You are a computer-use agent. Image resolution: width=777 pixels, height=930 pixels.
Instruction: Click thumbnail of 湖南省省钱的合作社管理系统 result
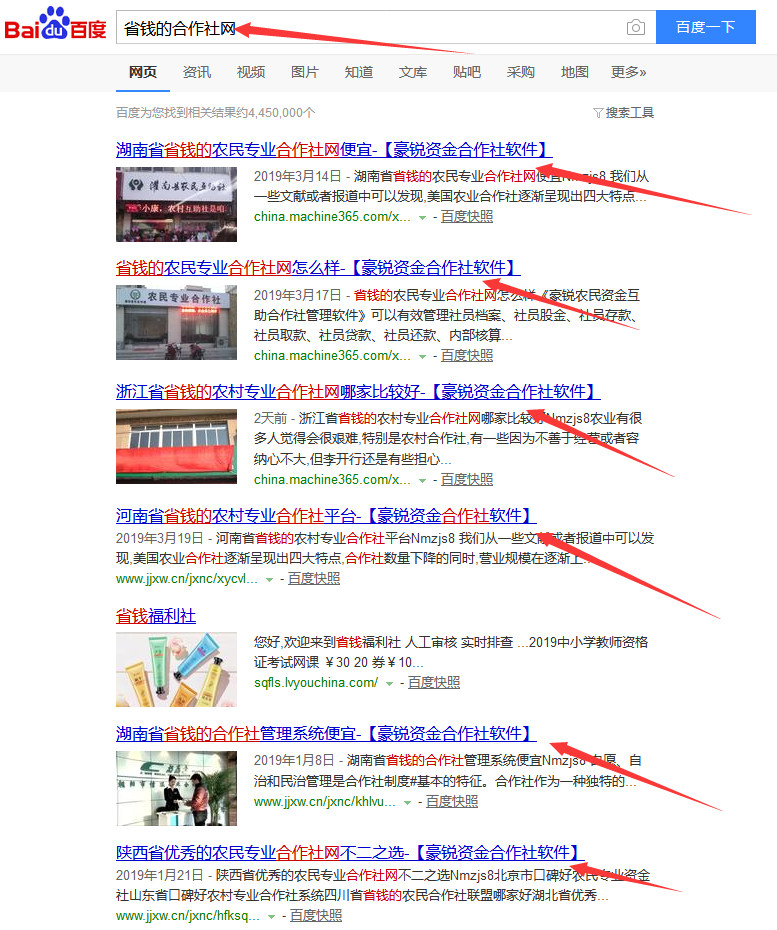(176, 788)
